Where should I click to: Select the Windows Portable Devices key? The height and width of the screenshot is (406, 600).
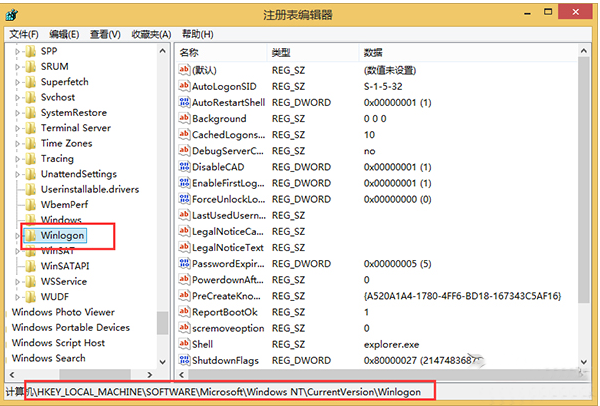click(71, 328)
